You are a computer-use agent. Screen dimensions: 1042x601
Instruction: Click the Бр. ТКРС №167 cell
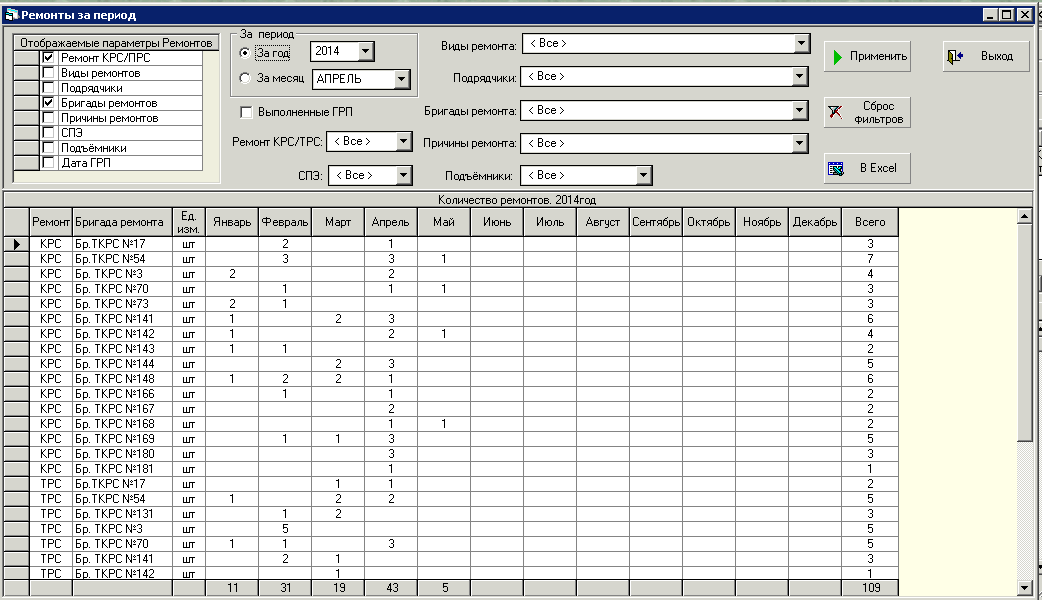pos(122,409)
